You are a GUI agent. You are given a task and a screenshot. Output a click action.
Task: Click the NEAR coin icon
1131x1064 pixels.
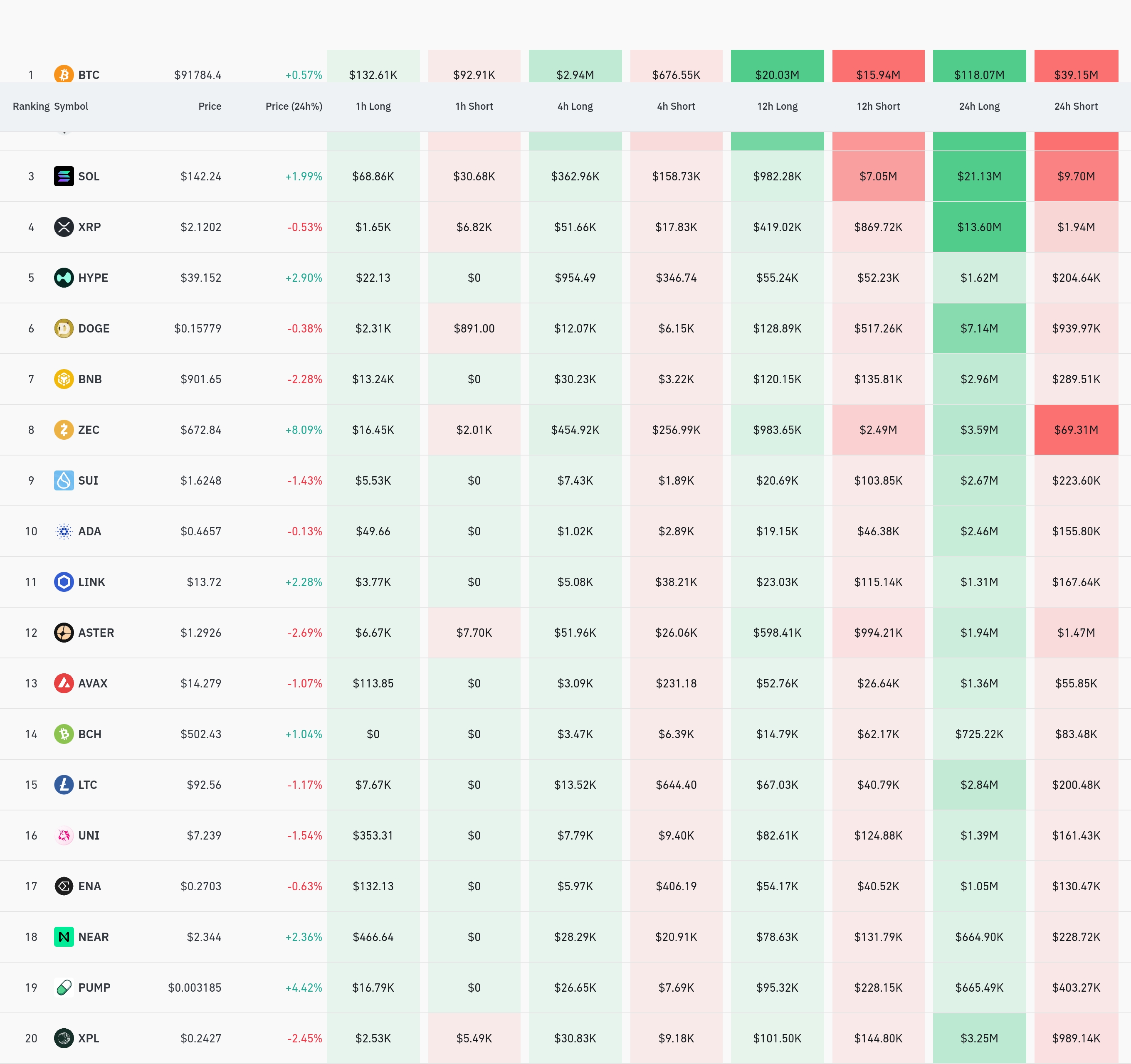tap(64, 937)
